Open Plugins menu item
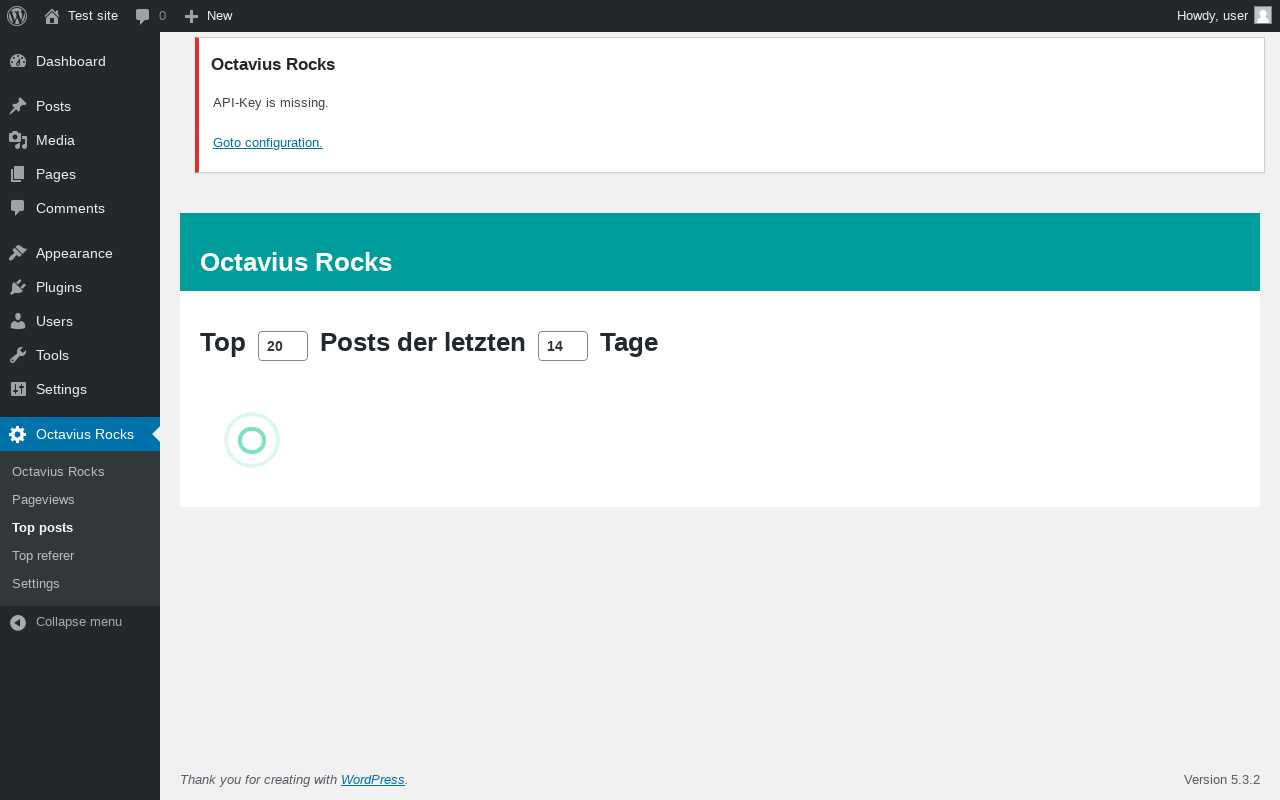 (80, 287)
